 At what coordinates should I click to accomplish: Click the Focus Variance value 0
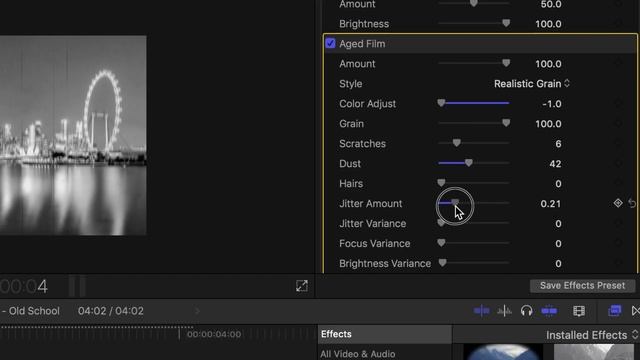[x=558, y=244]
